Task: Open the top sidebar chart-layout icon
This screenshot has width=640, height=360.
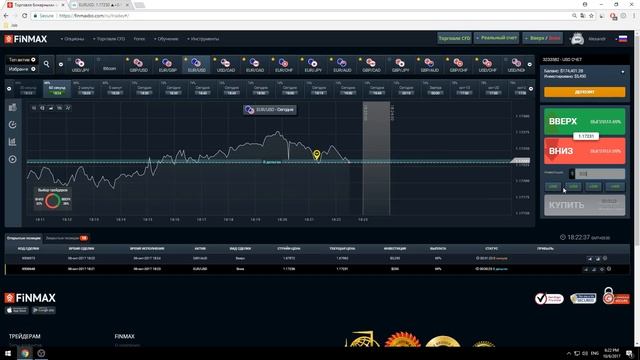Action: (x=13, y=107)
